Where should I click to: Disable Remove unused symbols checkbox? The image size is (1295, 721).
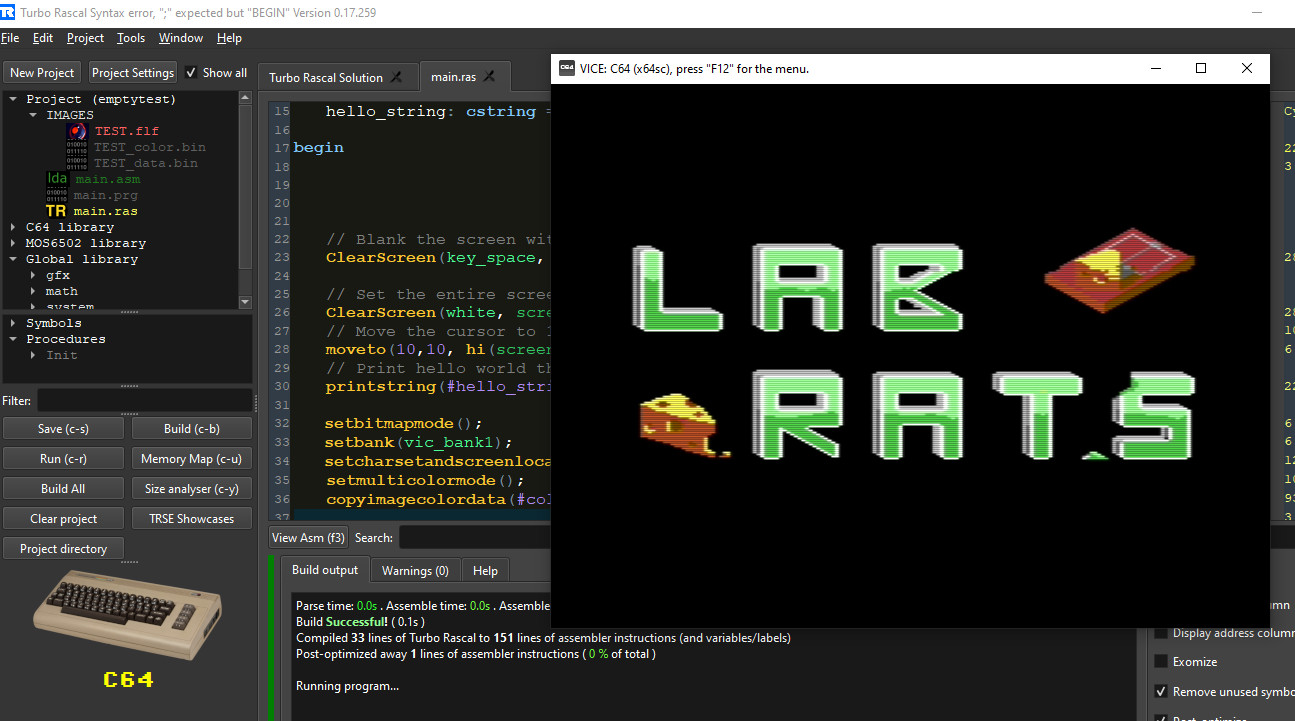click(x=1161, y=691)
